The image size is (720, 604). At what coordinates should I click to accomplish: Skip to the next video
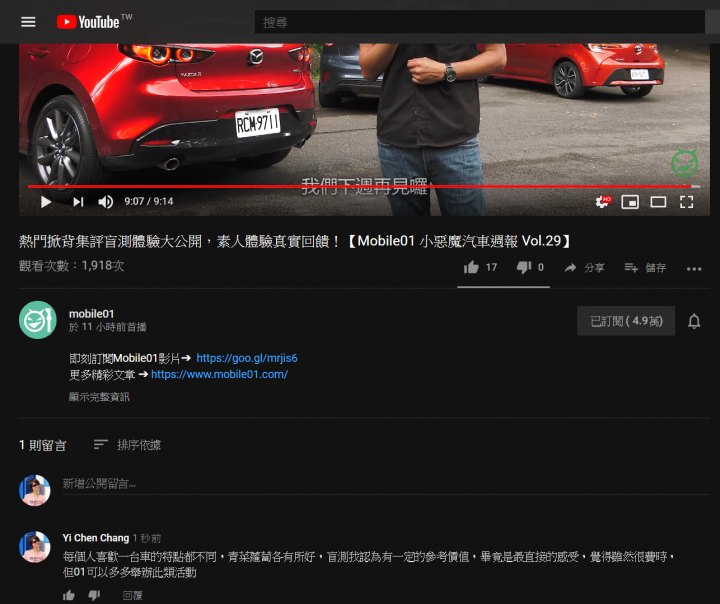78,202
